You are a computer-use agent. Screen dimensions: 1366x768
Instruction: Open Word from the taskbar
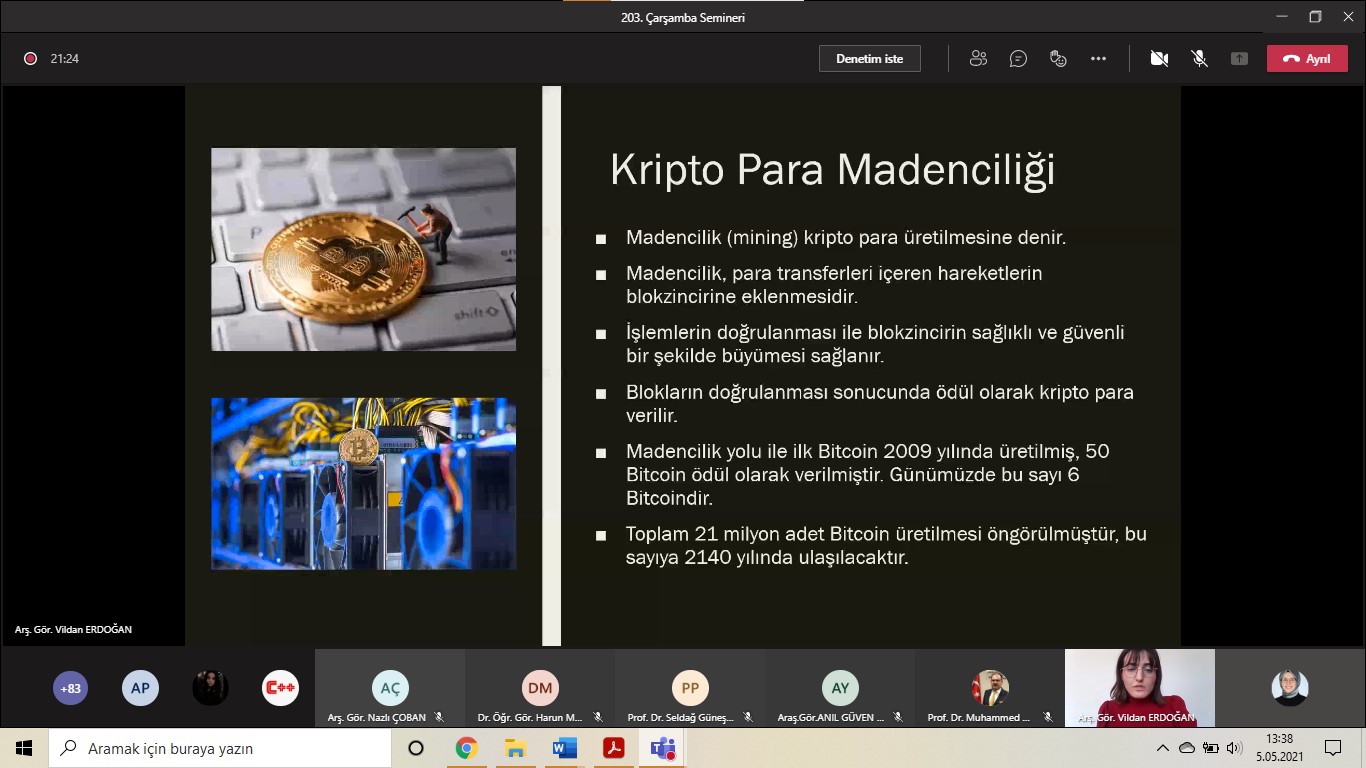tap(564, 748)
